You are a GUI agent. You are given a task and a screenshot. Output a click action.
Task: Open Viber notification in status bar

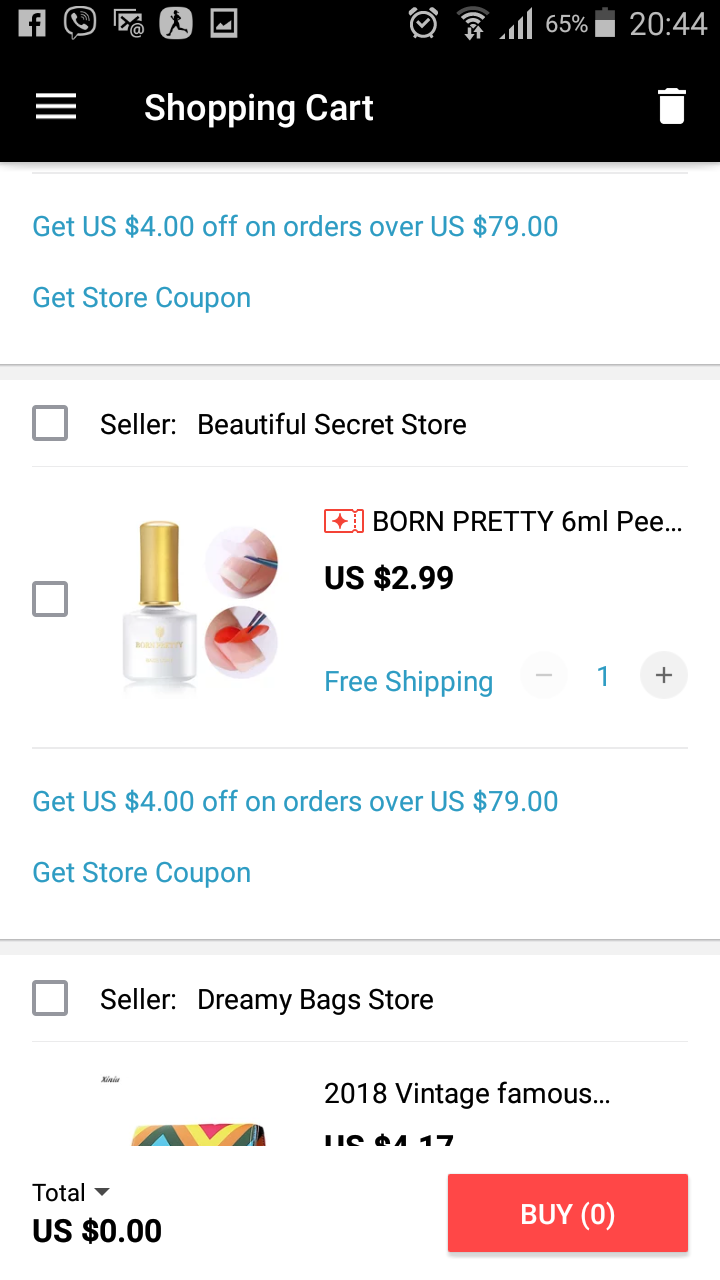pyautogui.click(x=79, y=23)
